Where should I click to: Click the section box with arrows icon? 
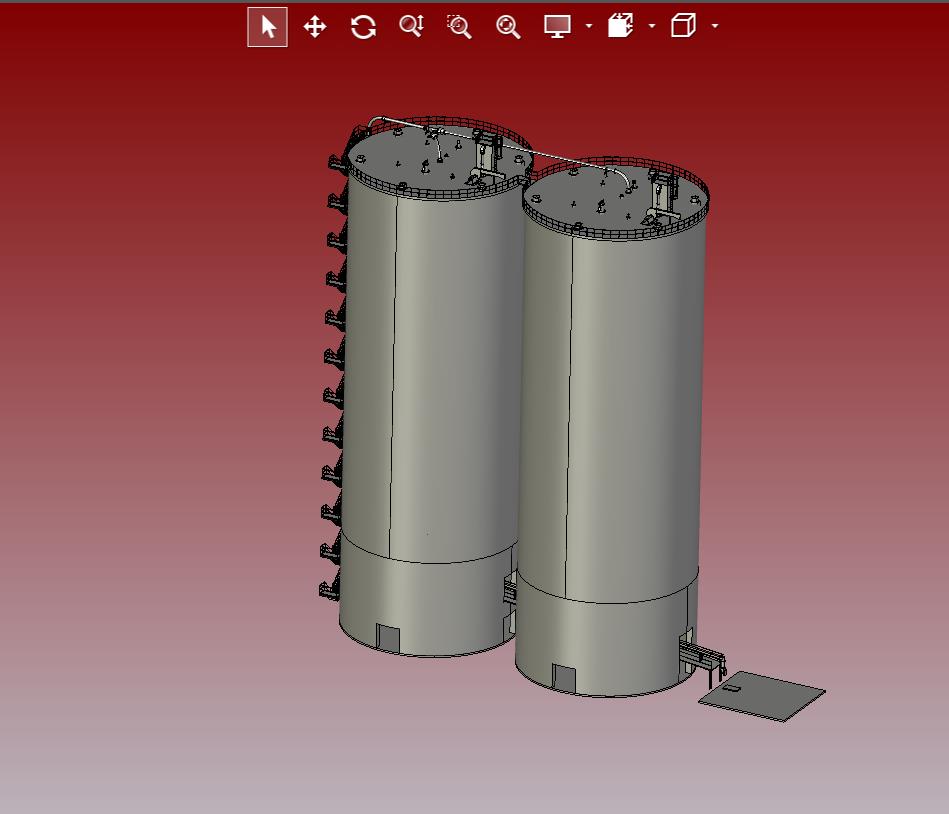(x=620, y=27)
